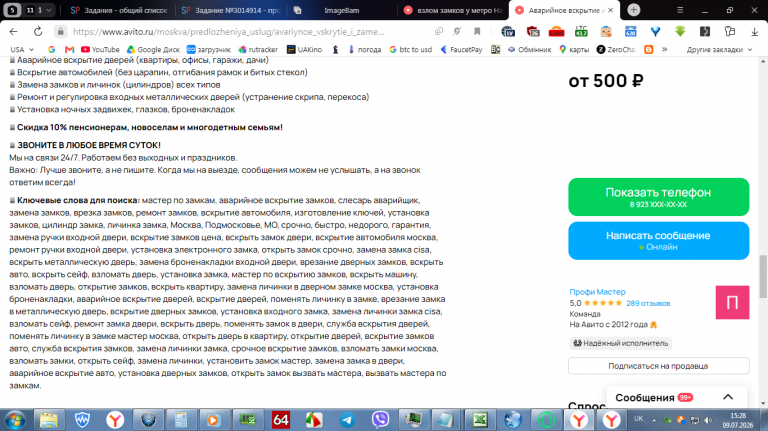The width and height of the screenshot is (768, 431).
Task: Open FaucetPay bookmark
Action: (461, 49)
